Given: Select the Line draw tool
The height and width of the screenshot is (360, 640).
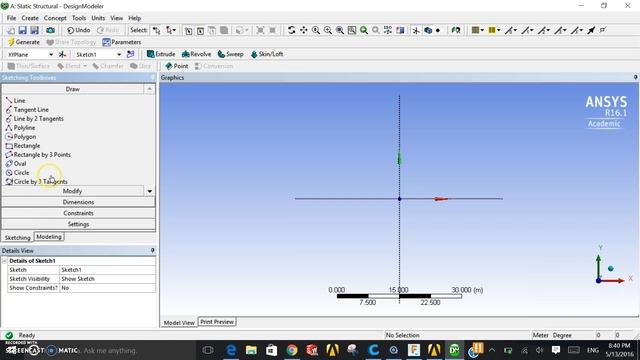Looking at the screenshot, I should tap(16, 100).
